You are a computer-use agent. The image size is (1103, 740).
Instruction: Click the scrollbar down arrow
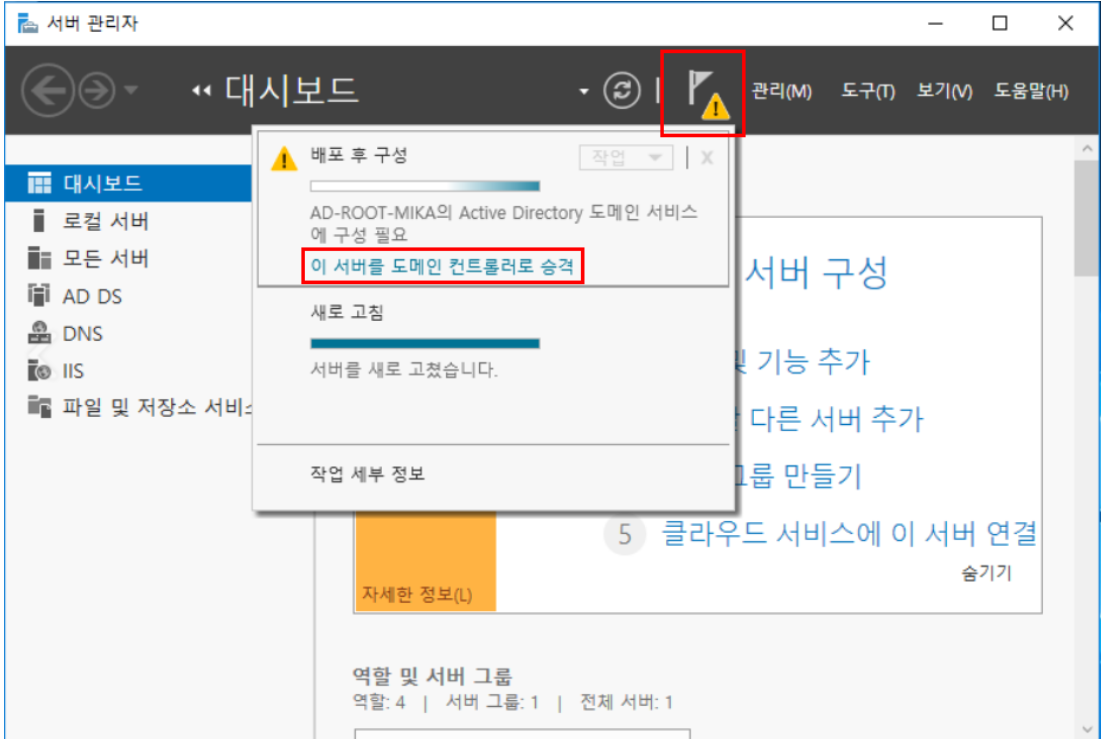pos(1087,729)
